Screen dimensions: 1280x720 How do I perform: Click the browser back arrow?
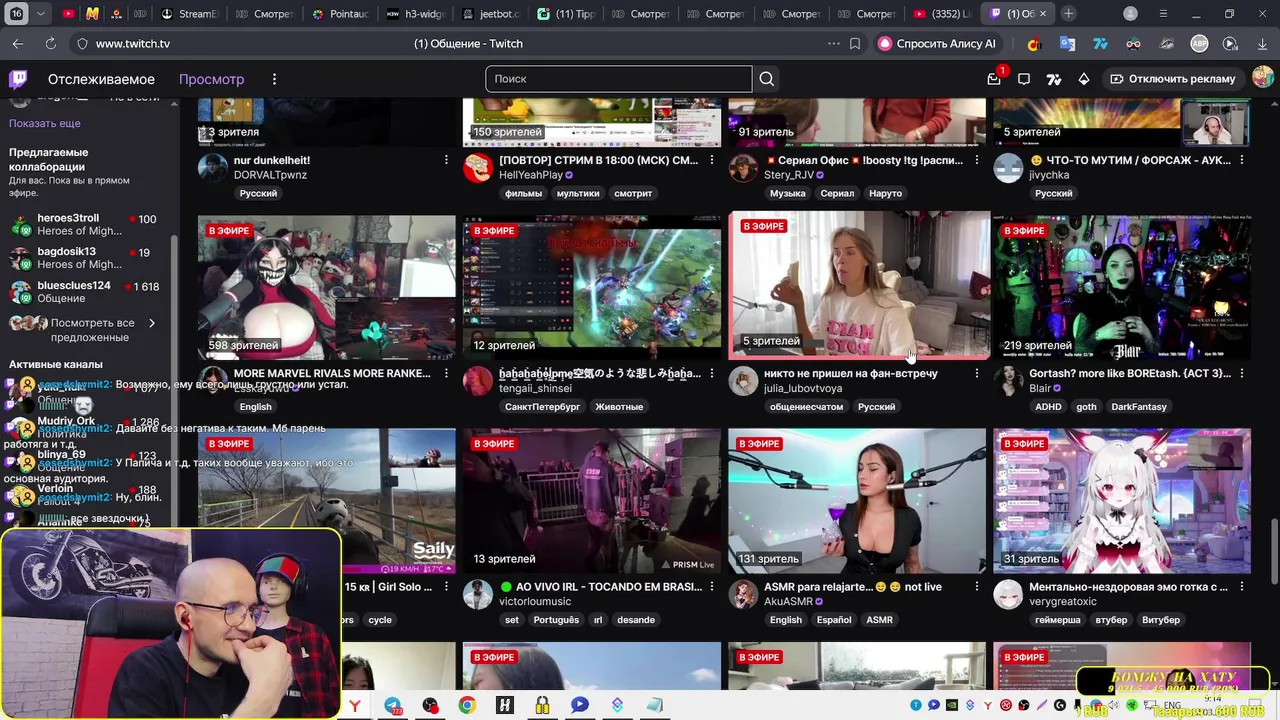[18, 44]
